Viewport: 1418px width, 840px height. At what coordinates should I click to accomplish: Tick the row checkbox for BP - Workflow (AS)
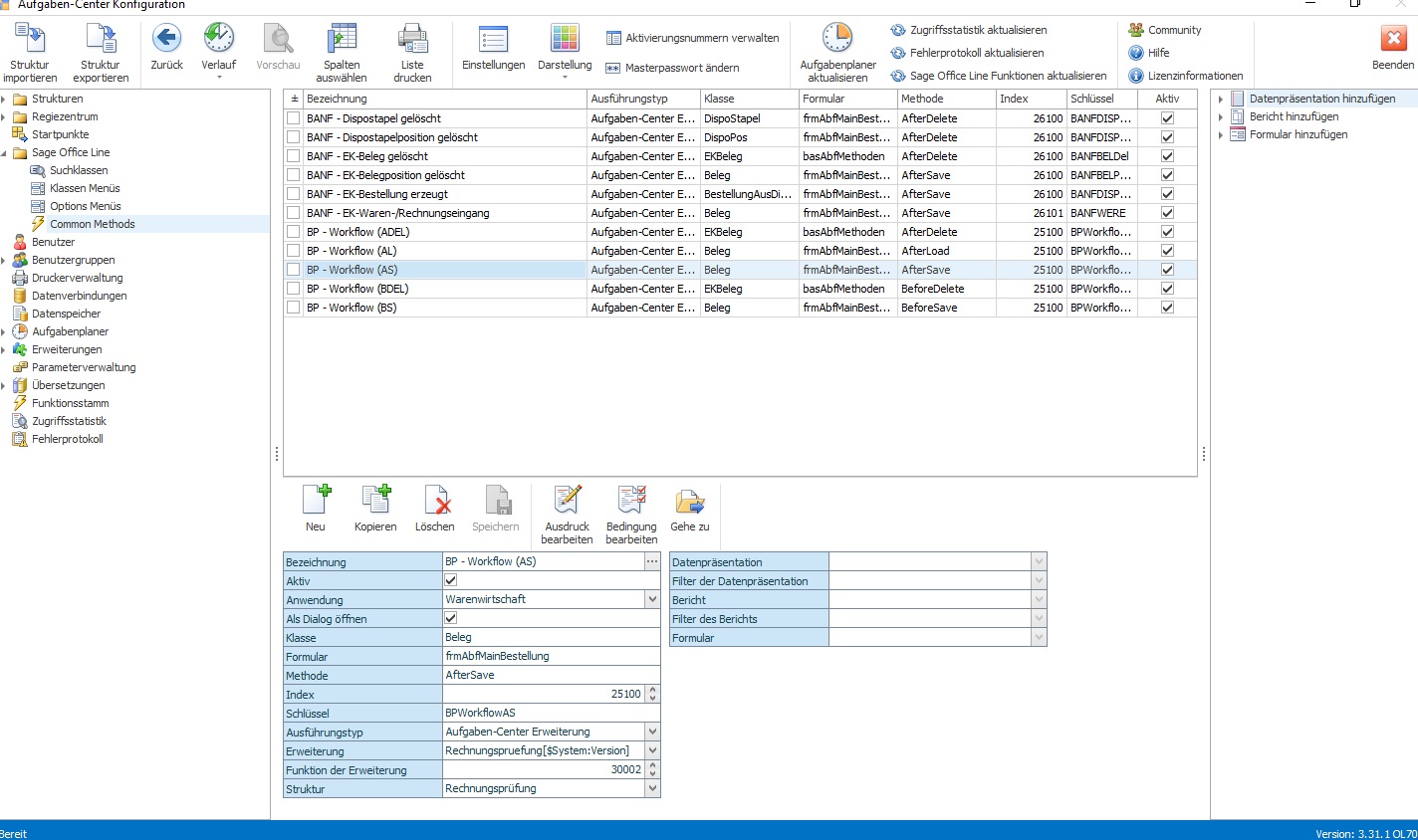pyautogui.click(x=293, y=270)
